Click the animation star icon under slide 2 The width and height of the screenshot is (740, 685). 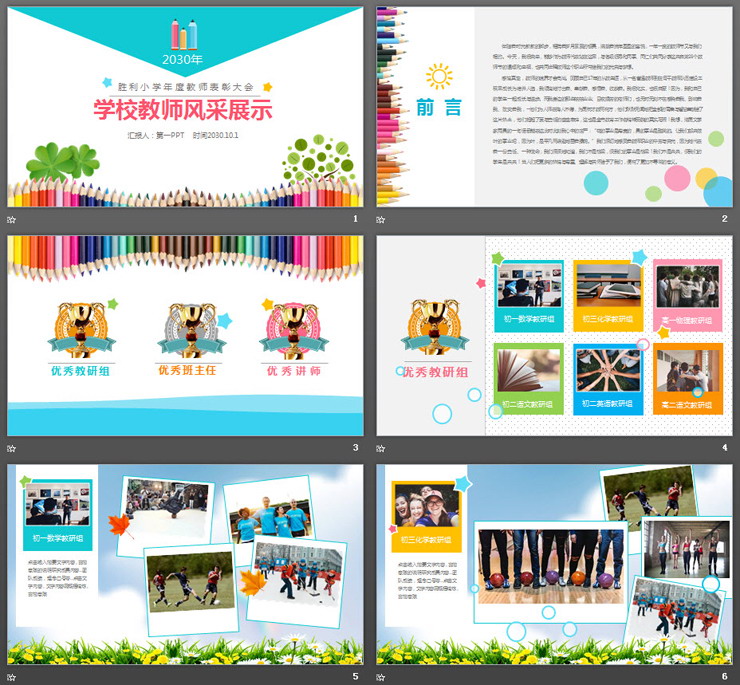pyautogui.click(x=381, y=219)
